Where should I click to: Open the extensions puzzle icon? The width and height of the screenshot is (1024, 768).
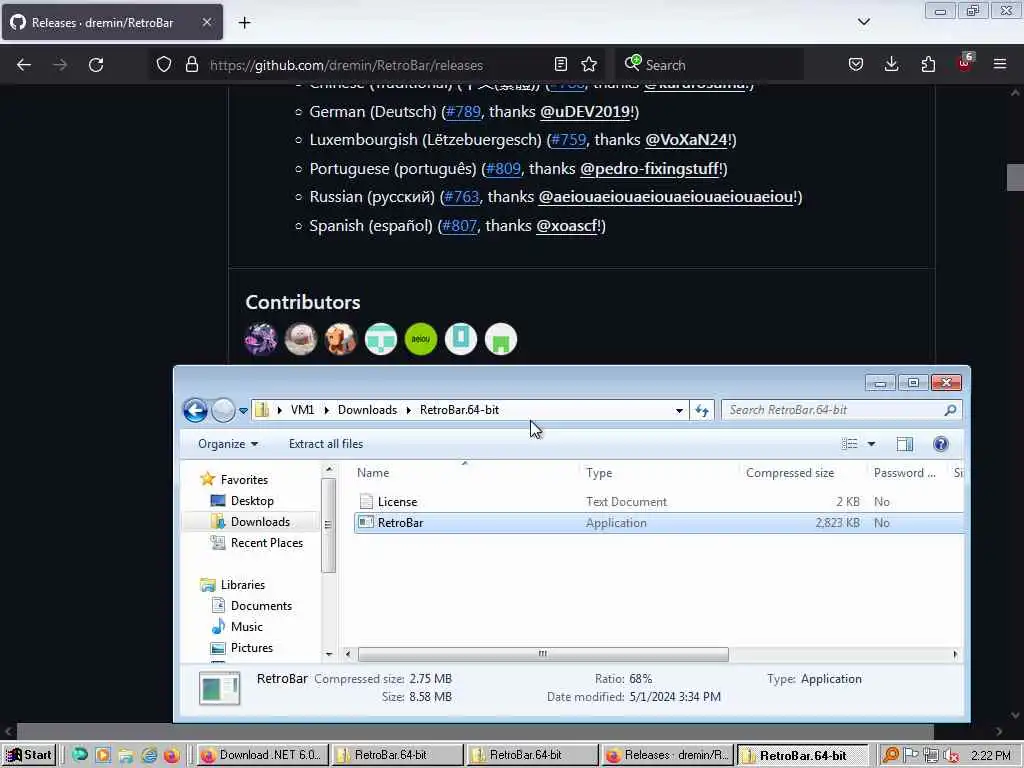point(928,64)
